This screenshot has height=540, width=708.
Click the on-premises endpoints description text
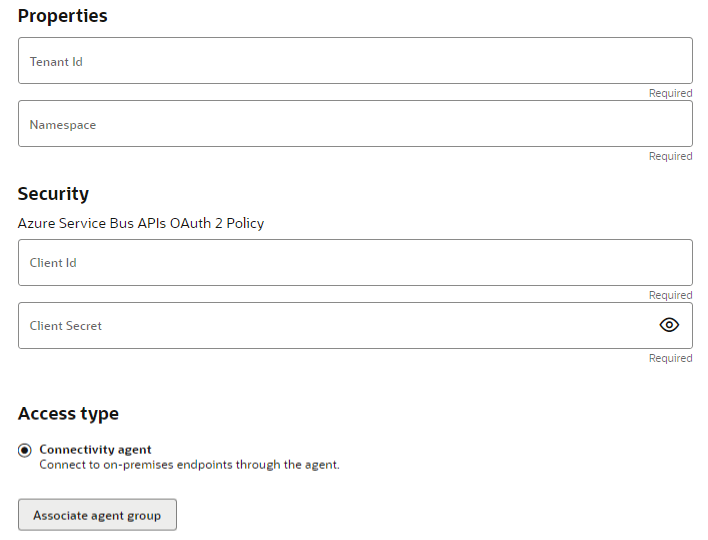coord(189,465)
